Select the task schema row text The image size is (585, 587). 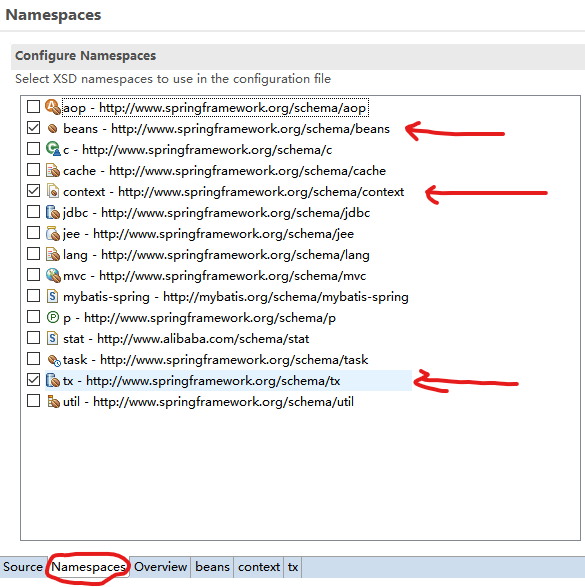216,360
